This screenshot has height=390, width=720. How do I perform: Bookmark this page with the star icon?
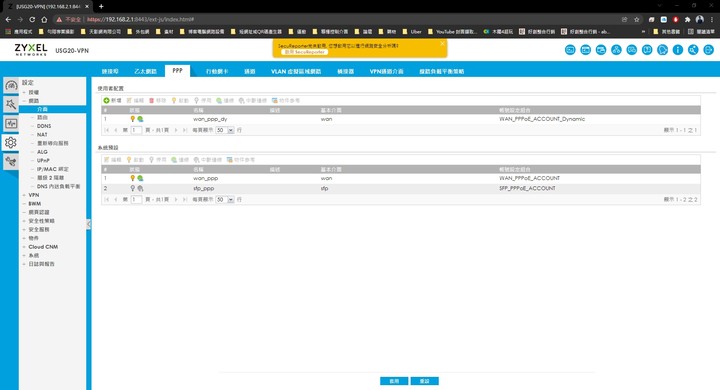pos(636,19)
